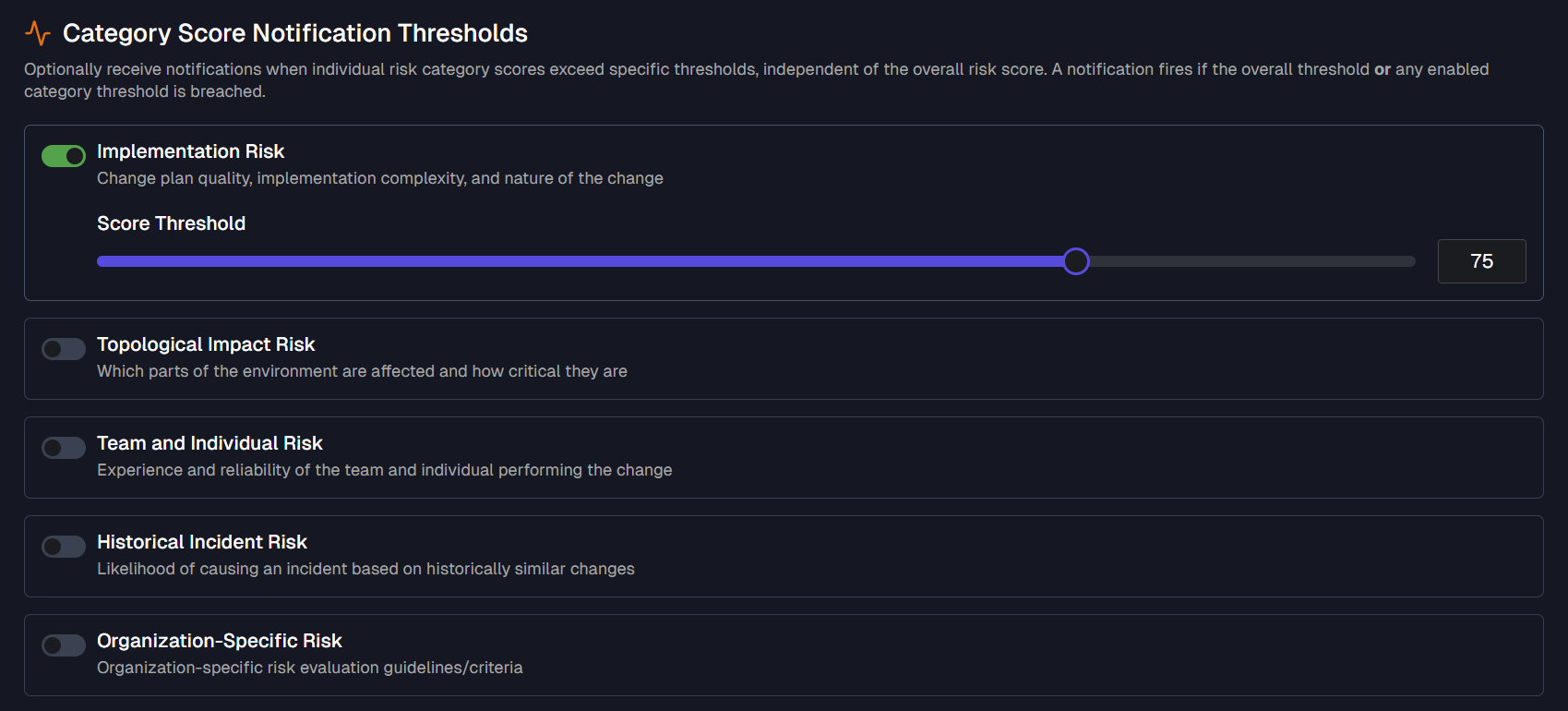Image resolution: width=1568 pixels, height=711 pixels.
Task: Select the Team and Individual Risk panel
Action: 784,457
